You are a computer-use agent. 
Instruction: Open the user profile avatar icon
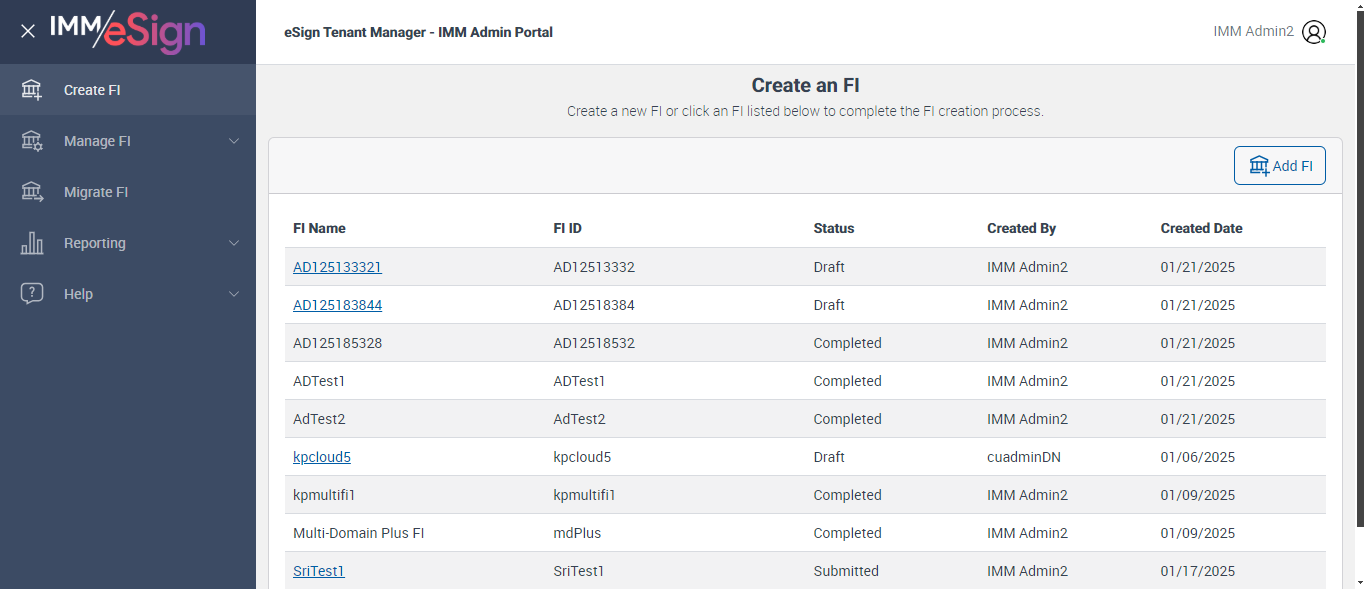click(x=1314, y=32)
